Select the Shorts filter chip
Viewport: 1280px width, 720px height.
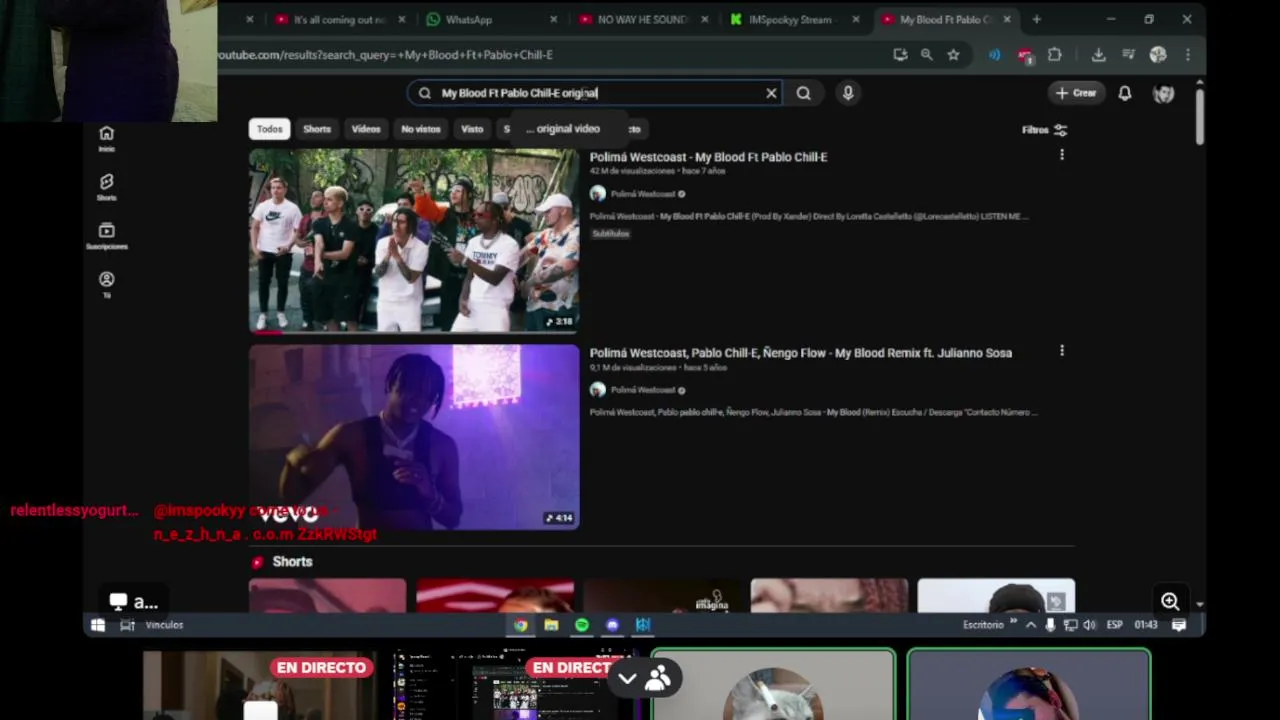[x=317, y=129]
